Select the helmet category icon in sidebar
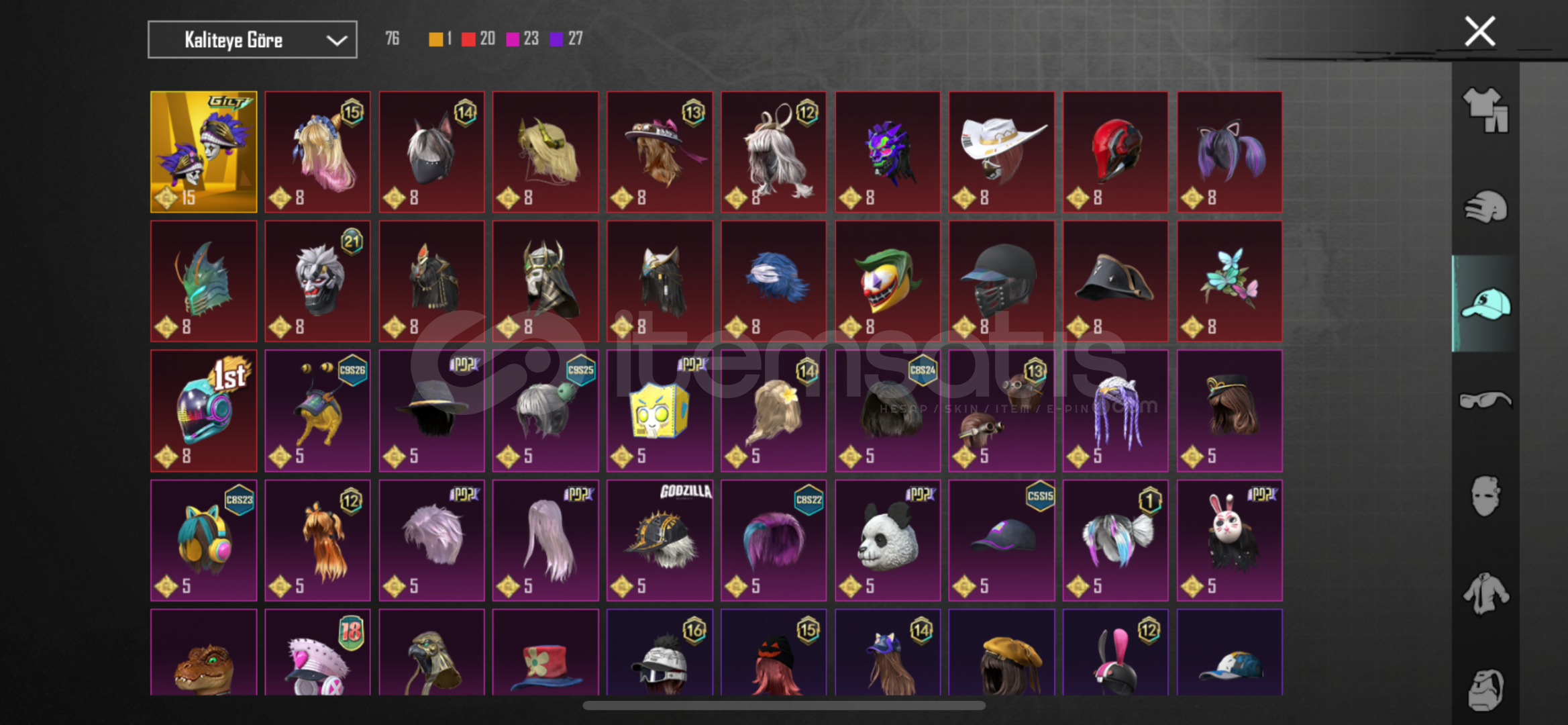Viewport: 1568px width, 725px height. point(1485,207)
